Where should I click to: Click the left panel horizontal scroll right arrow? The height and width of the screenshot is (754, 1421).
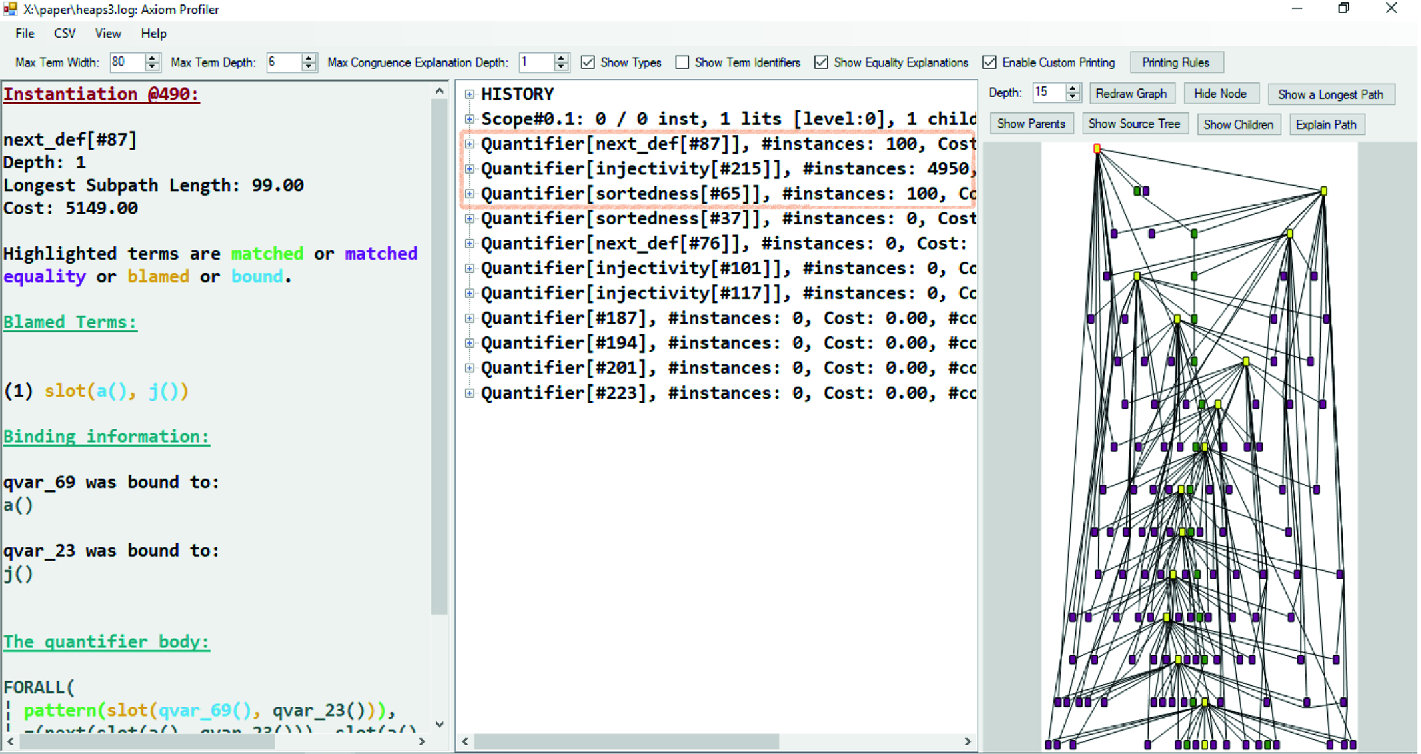(424, 743)
